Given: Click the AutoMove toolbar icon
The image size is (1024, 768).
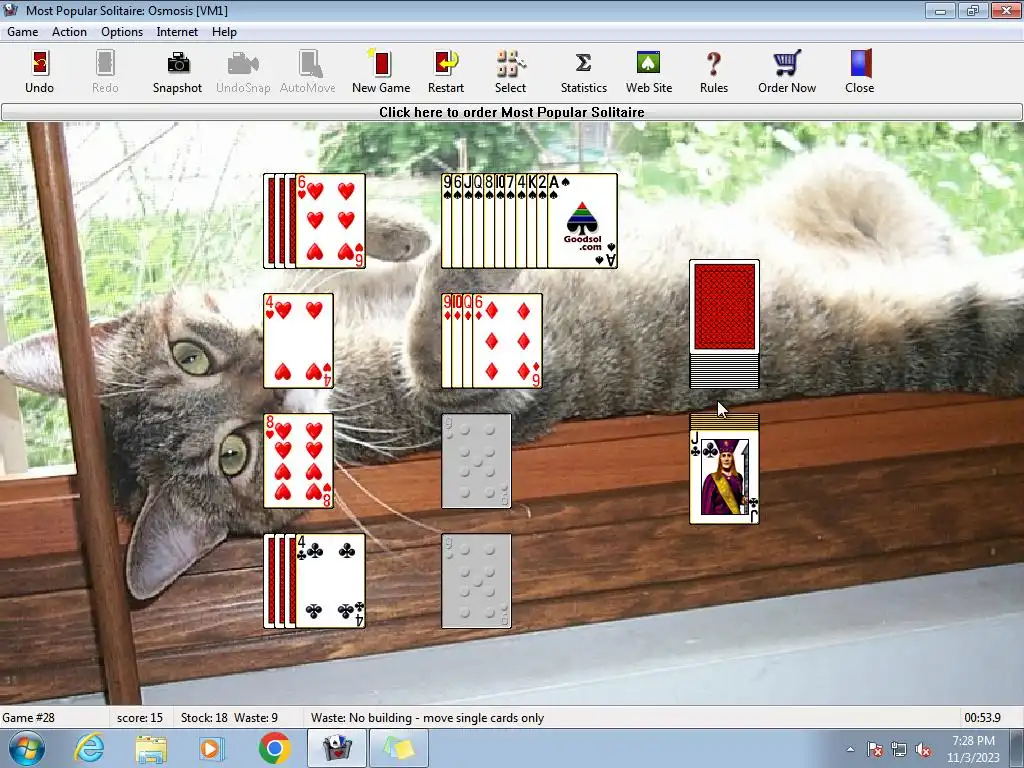Looking at the screenshot, I should [x=308, y=72].
